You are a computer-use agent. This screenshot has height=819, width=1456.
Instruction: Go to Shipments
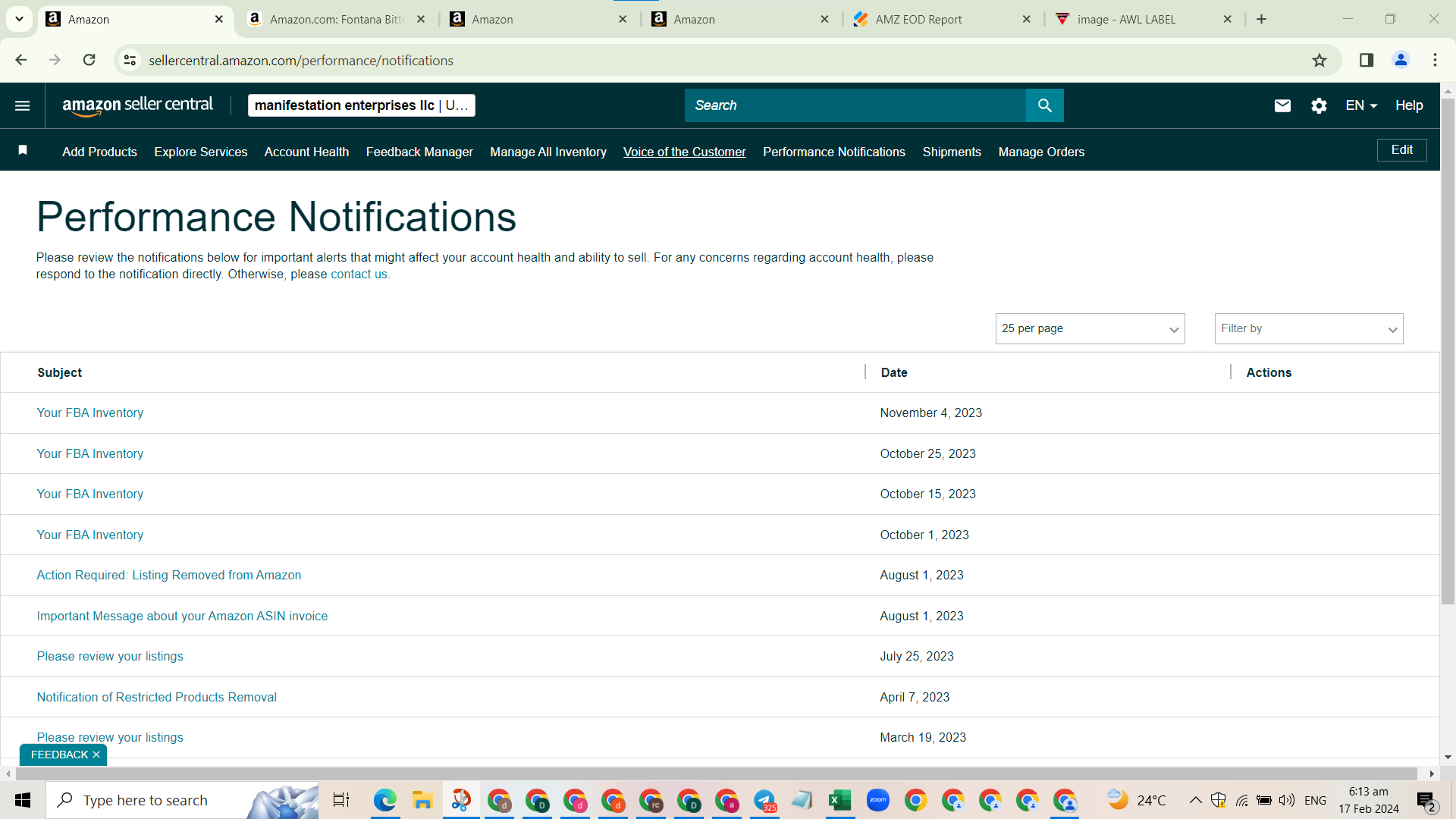click(952, 152)
